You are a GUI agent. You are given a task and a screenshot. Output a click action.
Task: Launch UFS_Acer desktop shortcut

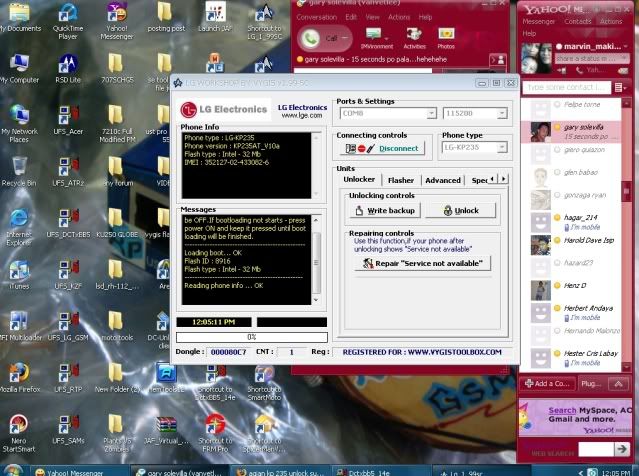click(x=68, y=120)
